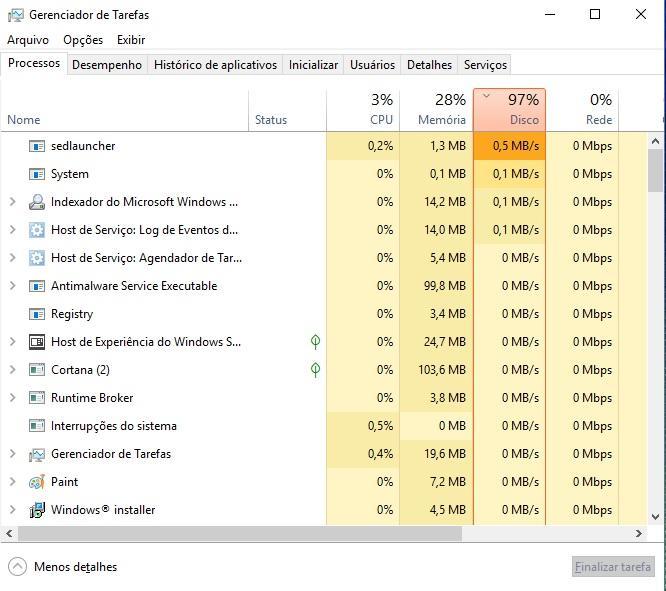Select the Processos tab
The image size is (666, 591).
[x=34, y=63]
